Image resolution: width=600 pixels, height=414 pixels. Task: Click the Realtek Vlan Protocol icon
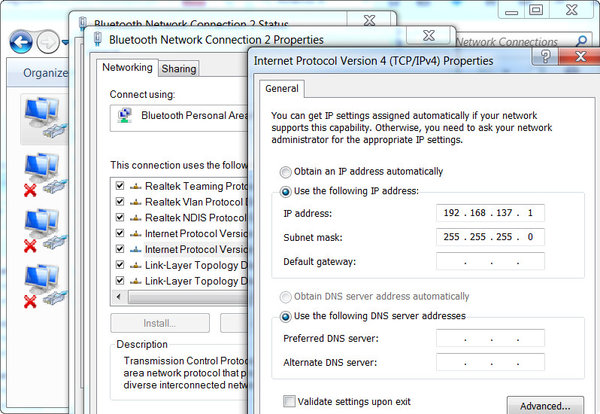135,202
